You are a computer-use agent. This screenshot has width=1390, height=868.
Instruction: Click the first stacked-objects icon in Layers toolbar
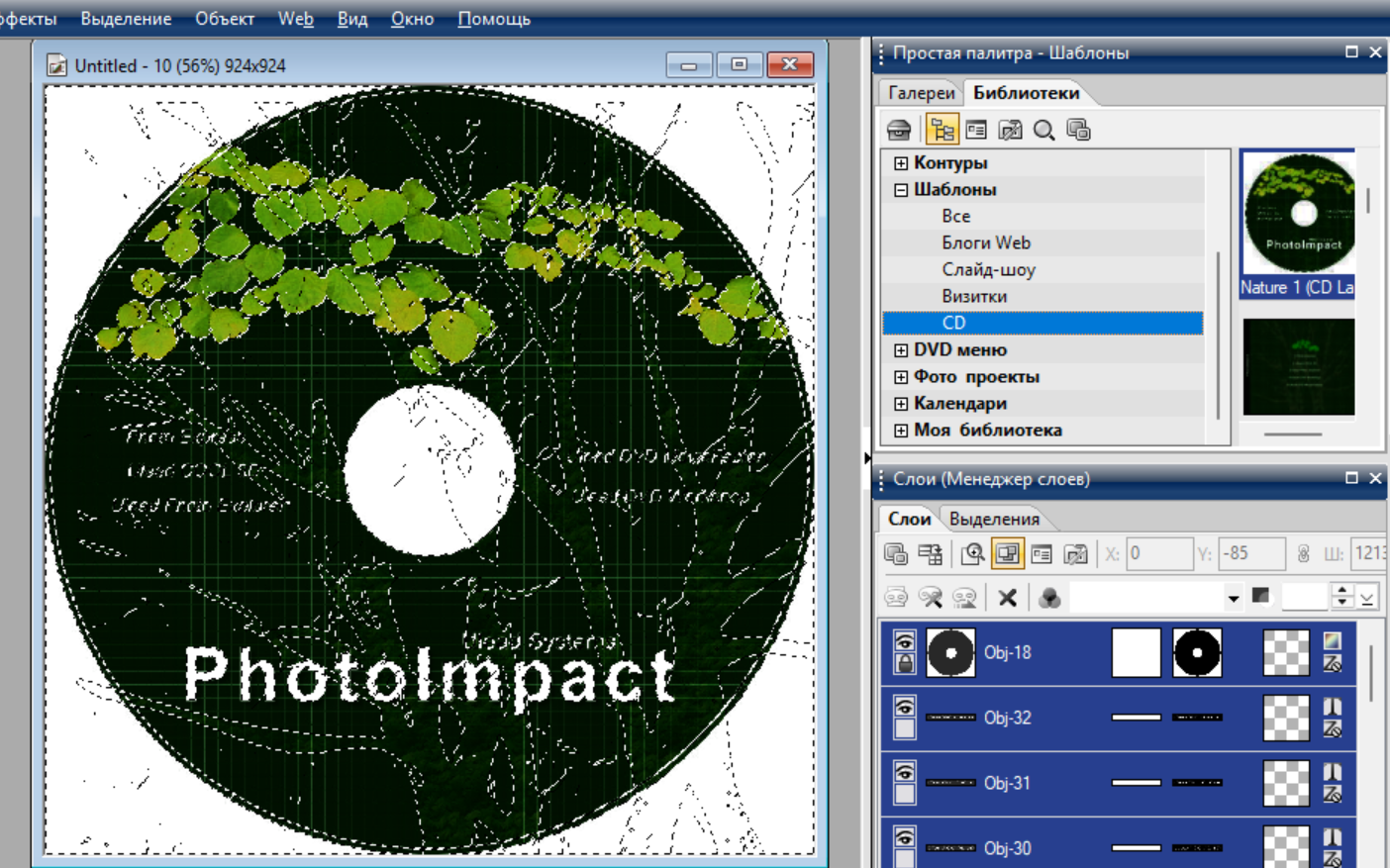896,554
